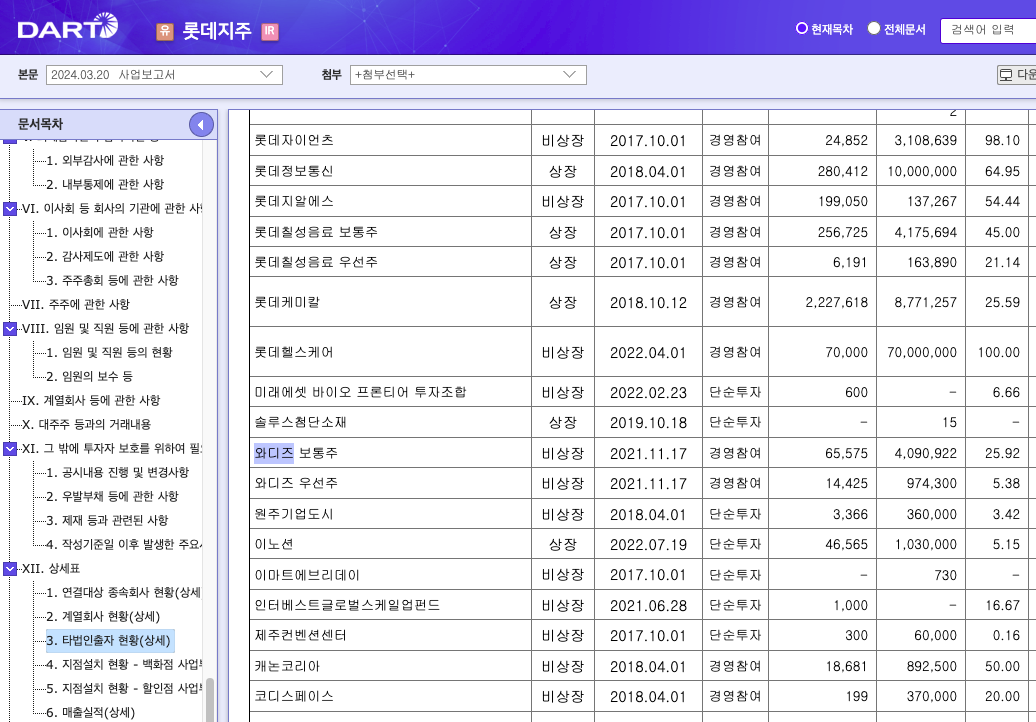Collapse the 문서목차 sidebar arrow icon

(x=200, y=124)
